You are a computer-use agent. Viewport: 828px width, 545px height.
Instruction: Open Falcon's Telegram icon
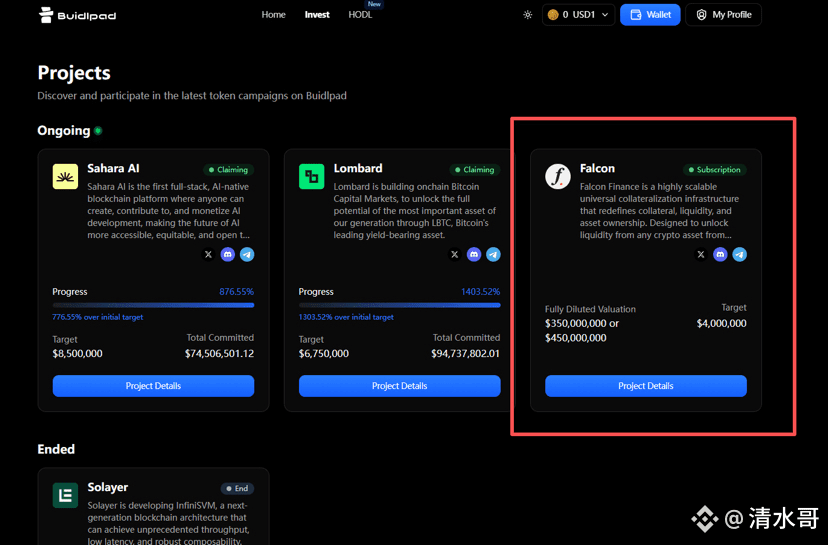(740, 255)
